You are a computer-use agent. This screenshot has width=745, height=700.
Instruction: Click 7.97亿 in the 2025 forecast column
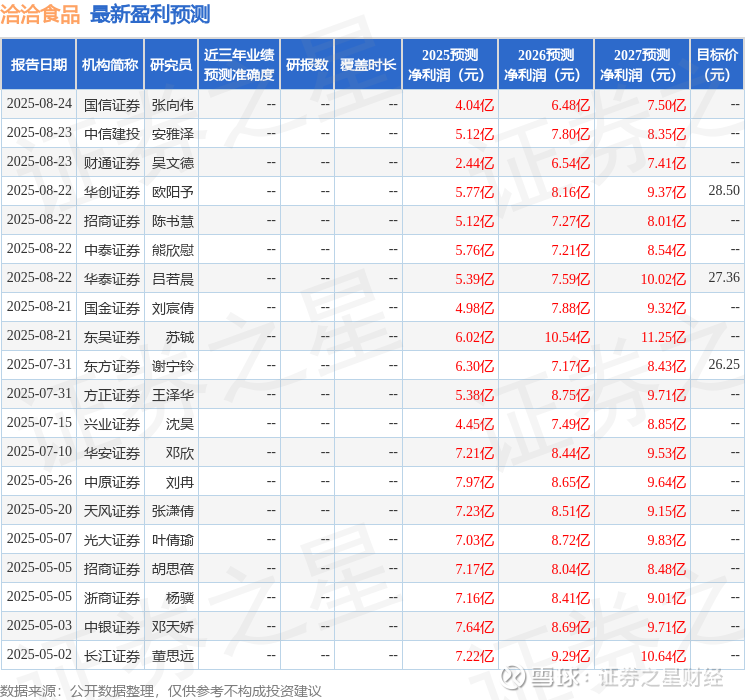pos(475,482)
